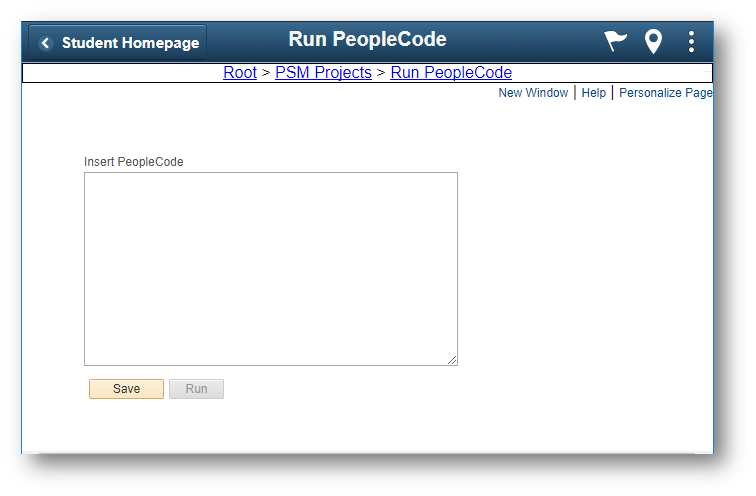Focus the Insert PeopleCode text area
The height and width of the screenshot is (496, 756).
[271, 269]
